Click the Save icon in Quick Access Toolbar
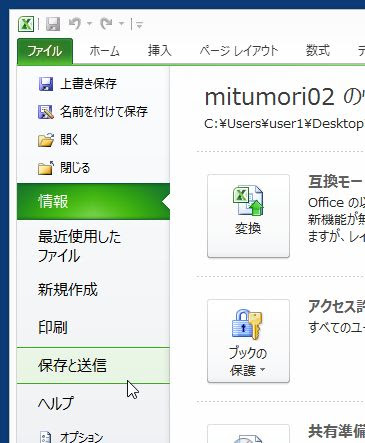Image resolution: width=365 pixels, height=443 pixels. (53, 24)
